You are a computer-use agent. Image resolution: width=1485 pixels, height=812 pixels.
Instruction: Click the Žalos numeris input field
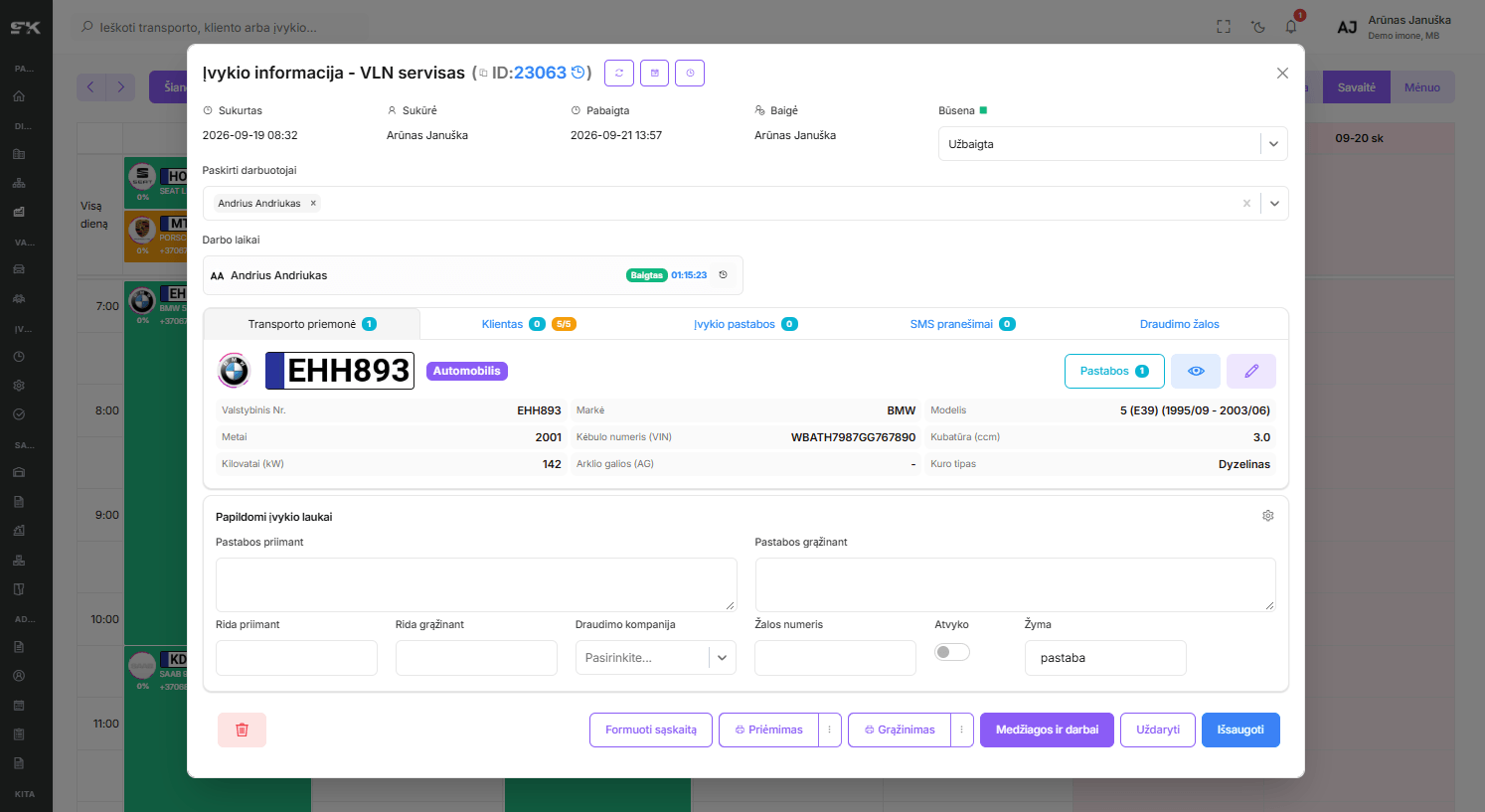835,658
